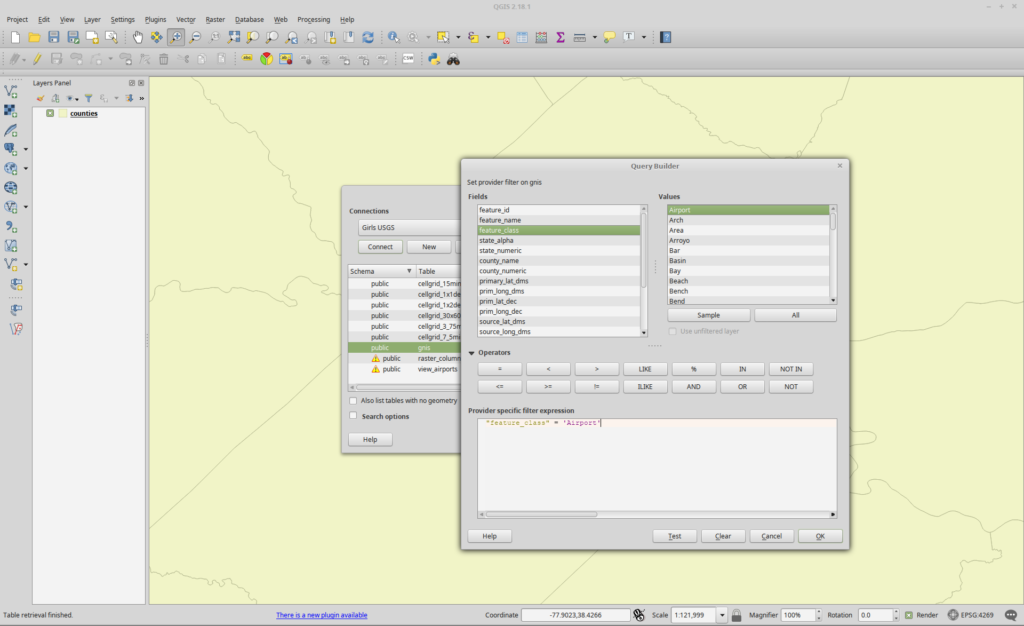1024x626 pixels.
Task: Open the Layer menu
Action: [92, 19]
